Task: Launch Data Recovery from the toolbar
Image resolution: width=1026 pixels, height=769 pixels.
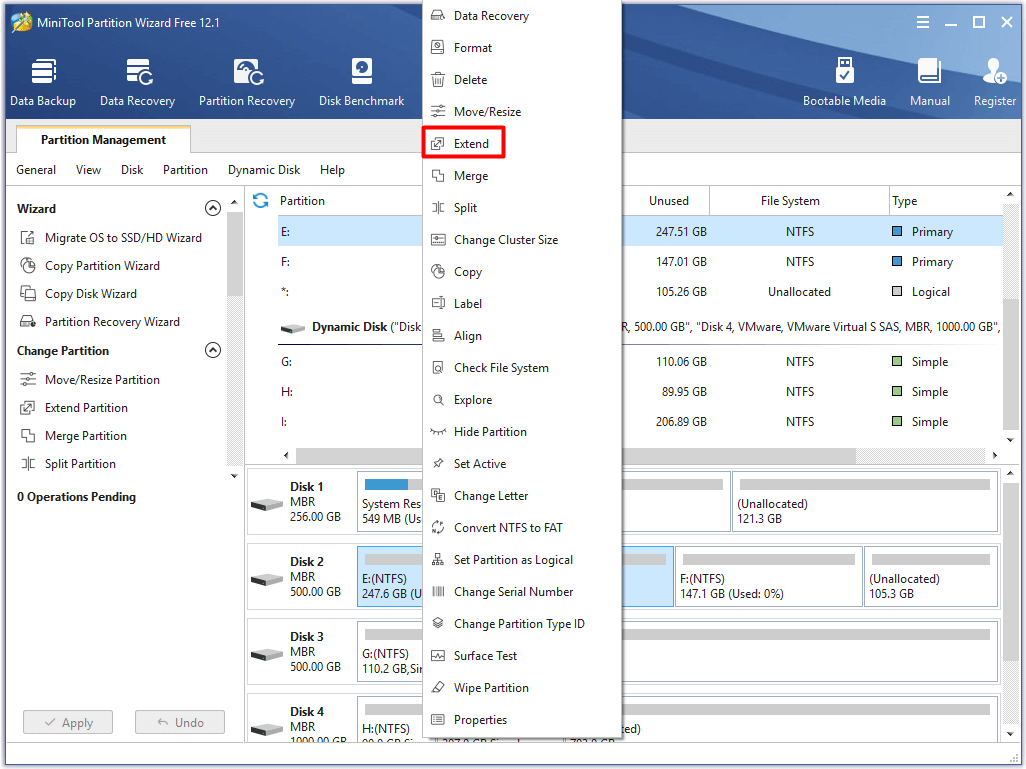Action: click(137, 82)
